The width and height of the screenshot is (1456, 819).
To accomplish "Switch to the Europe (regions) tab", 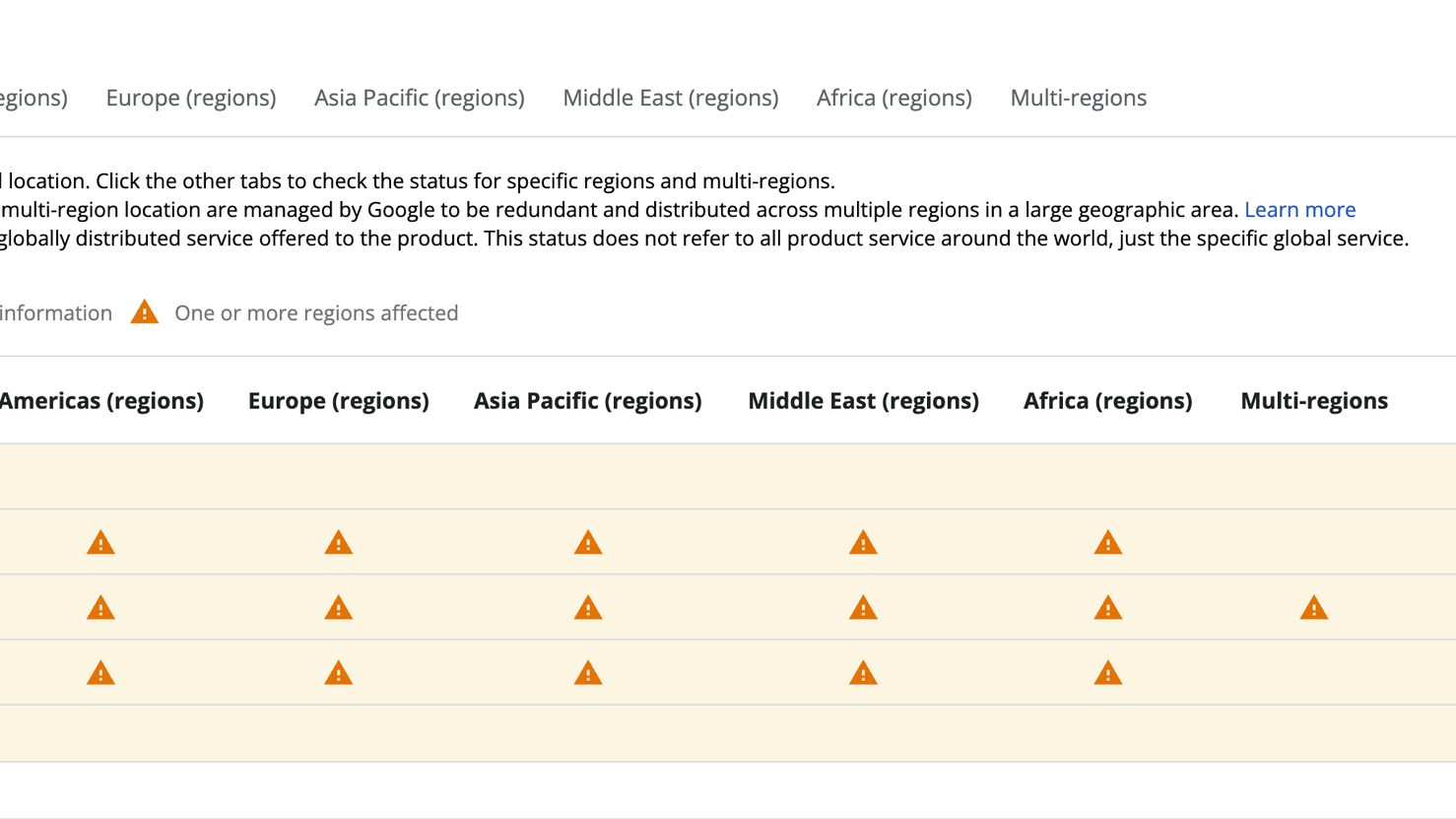I will click(x=191, y=98).
